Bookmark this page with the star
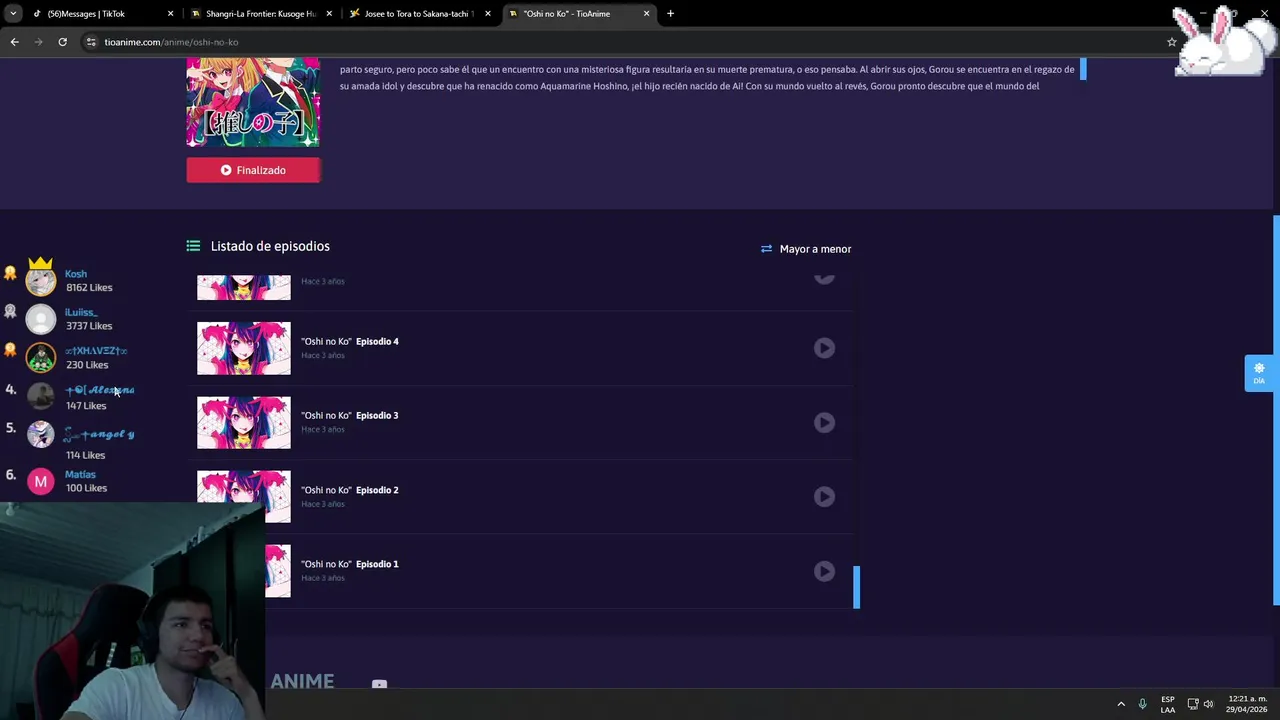This screenshot has width=1280, height=720. 1171,42
